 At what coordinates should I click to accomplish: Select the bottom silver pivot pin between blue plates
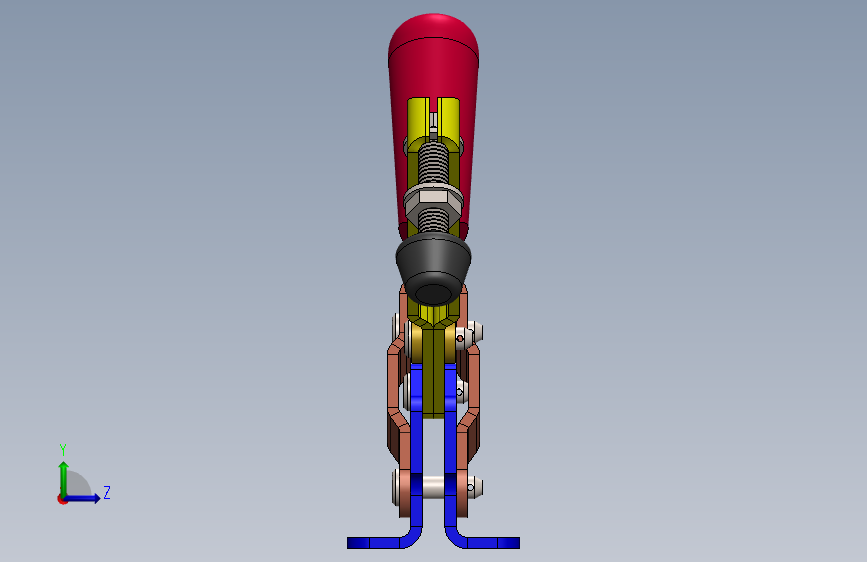tap(434, 487)
